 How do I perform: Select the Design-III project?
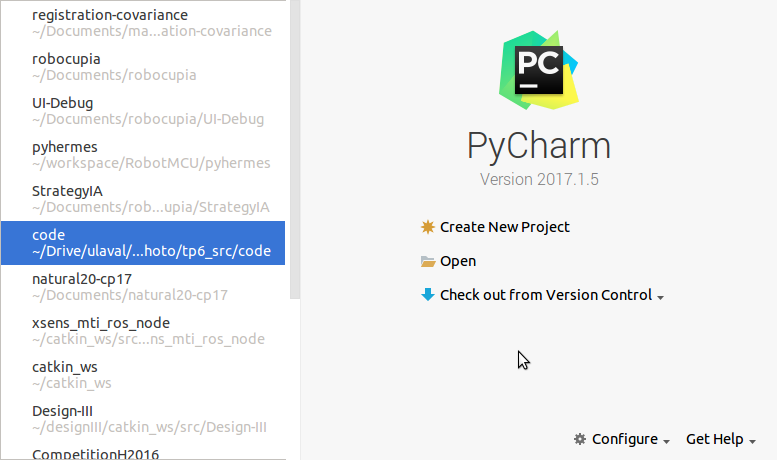pyautogui.click(x=143, y=419)
